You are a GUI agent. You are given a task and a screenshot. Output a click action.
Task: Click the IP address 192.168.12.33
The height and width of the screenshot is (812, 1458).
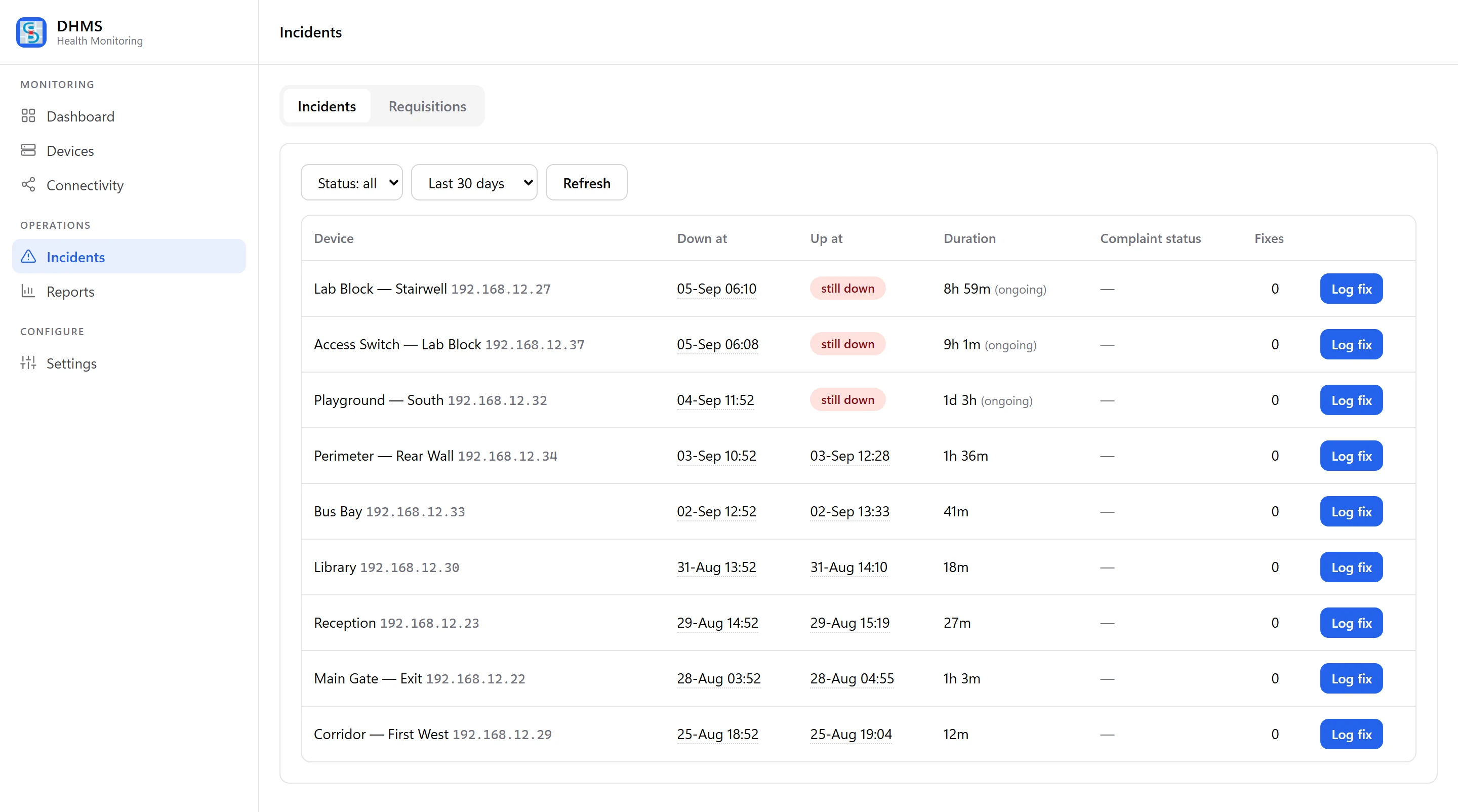[416, 511]
